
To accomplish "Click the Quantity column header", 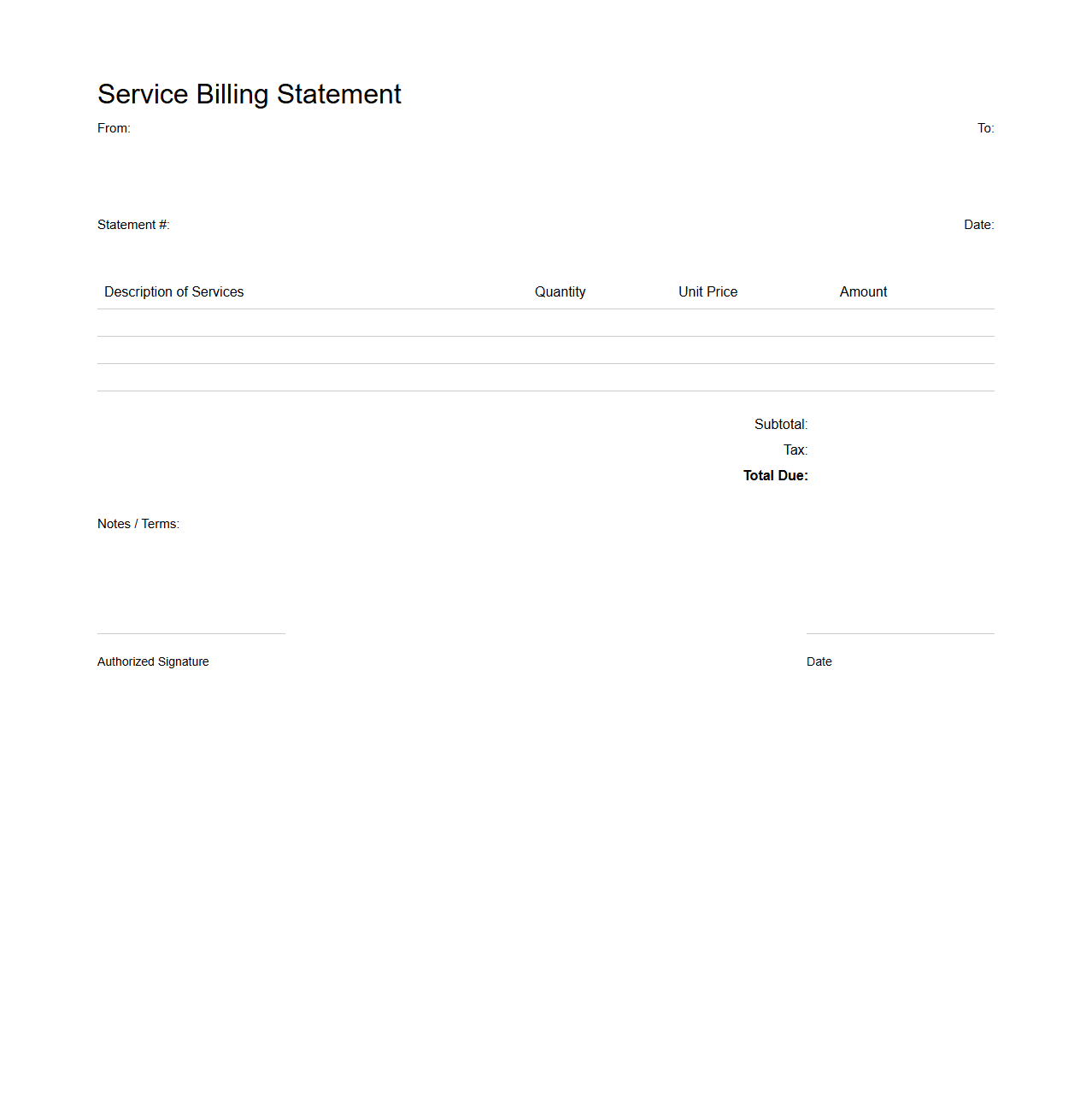I will click(560, 291).
